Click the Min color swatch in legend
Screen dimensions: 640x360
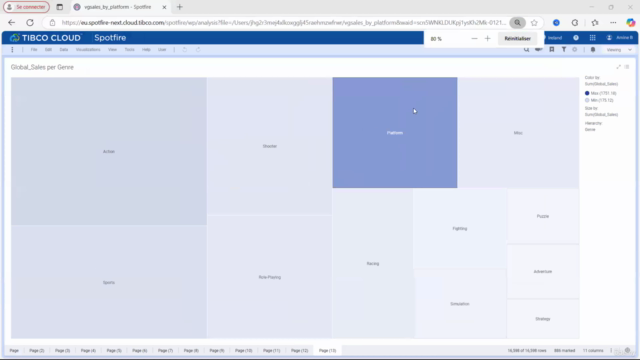coord(587,100)
